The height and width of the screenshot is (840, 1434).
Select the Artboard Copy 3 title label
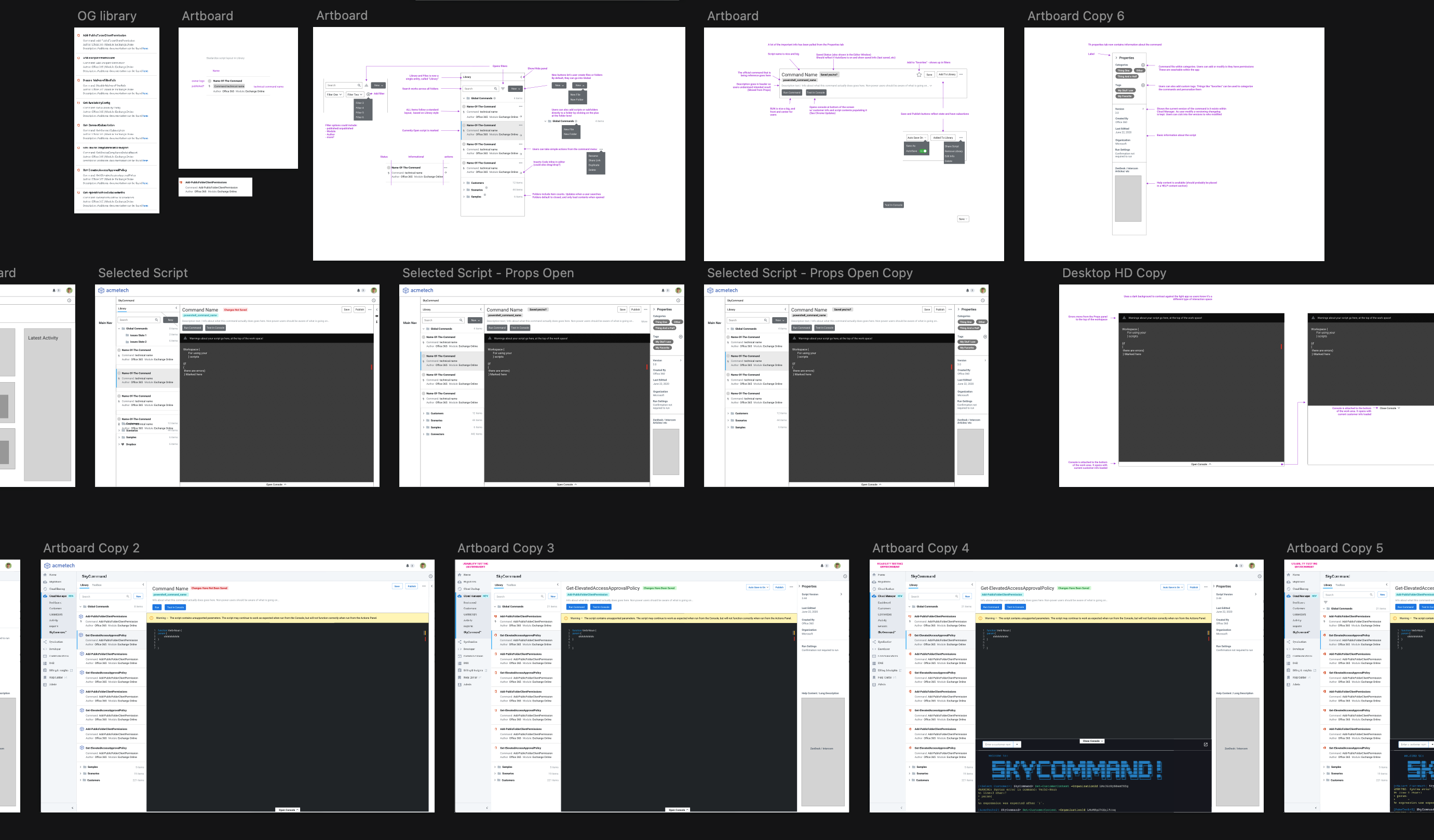[505, 548]
